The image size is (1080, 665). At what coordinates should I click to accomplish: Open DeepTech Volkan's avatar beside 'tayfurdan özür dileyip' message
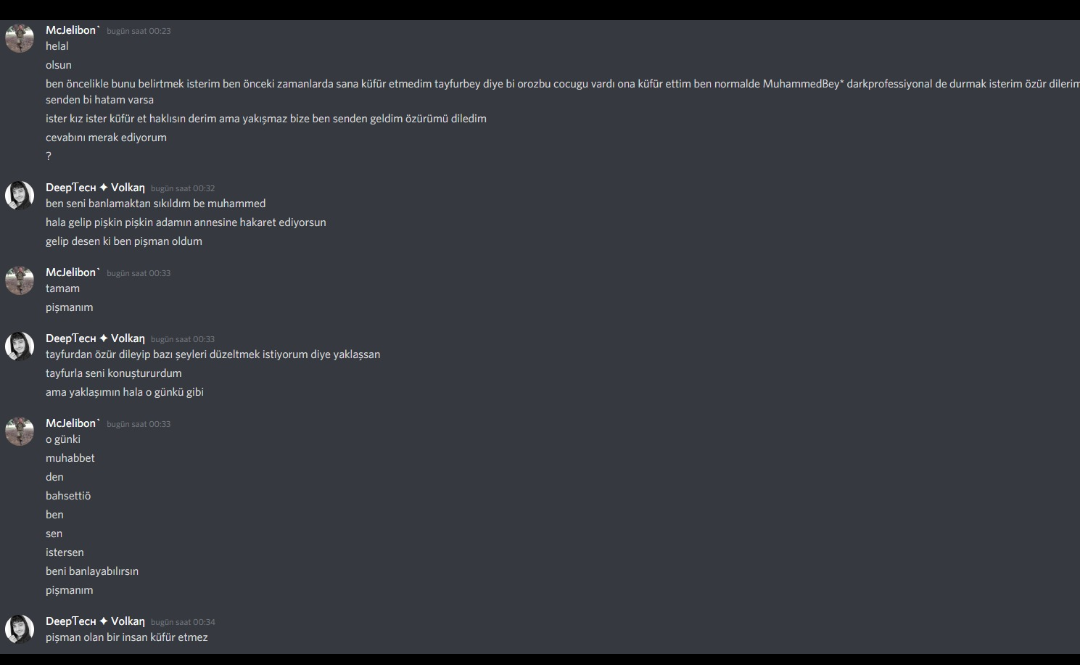pyautogui.click(x=19, y=346)
